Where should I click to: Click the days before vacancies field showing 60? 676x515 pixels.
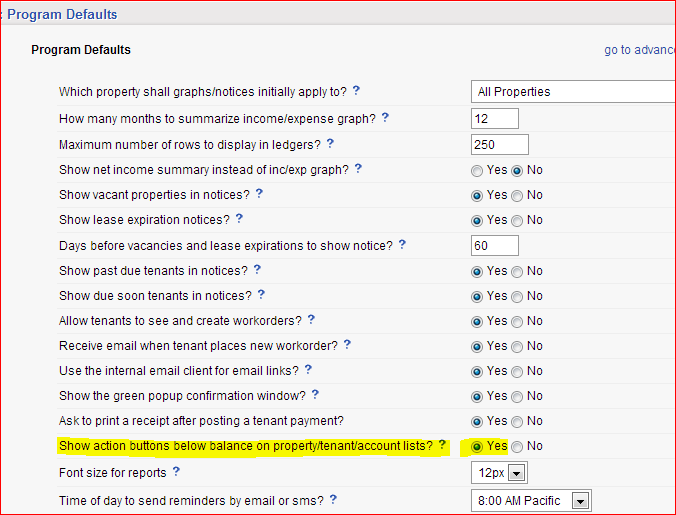494,245
